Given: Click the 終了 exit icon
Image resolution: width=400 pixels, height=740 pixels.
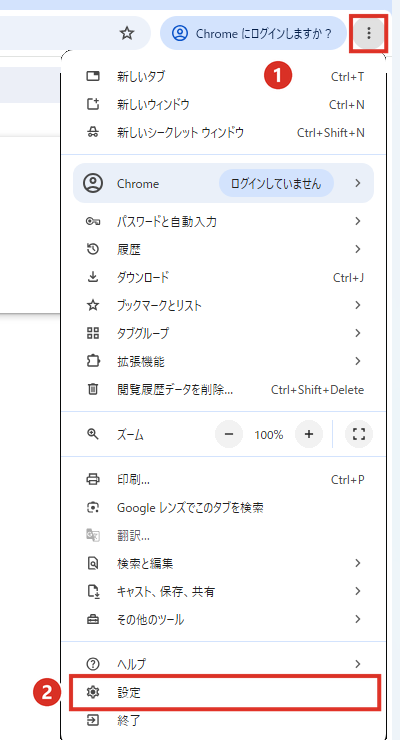Looking at the screenshot, I should pos(93,721).
